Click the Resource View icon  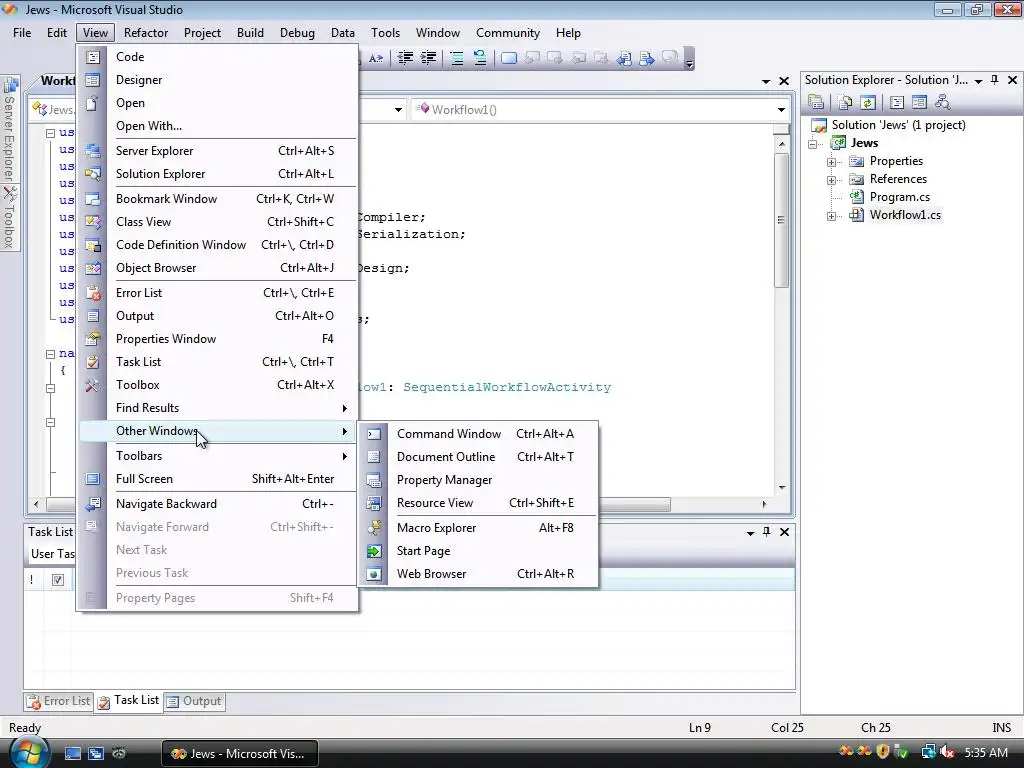[x=374, y=503]
